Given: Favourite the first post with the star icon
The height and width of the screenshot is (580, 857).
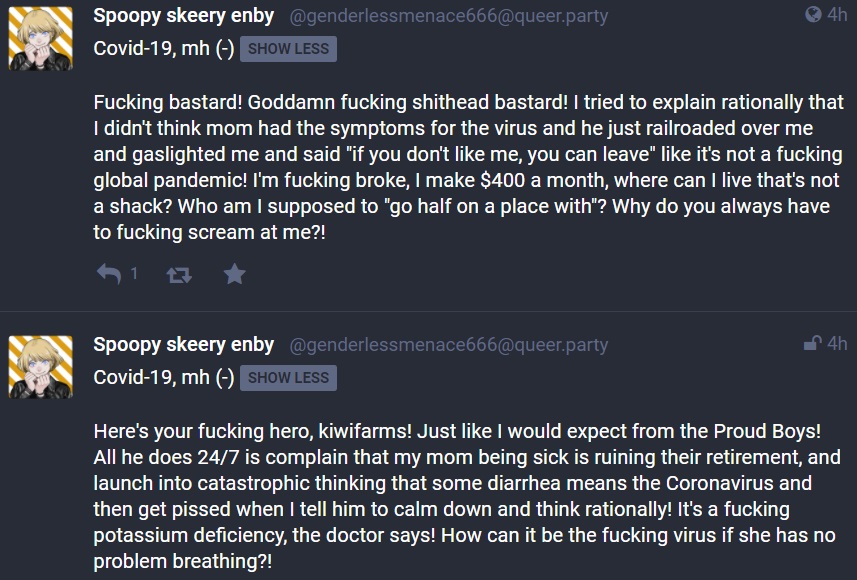Looking at the screenshot, I should pyautogui.click(x=234, y=274).
